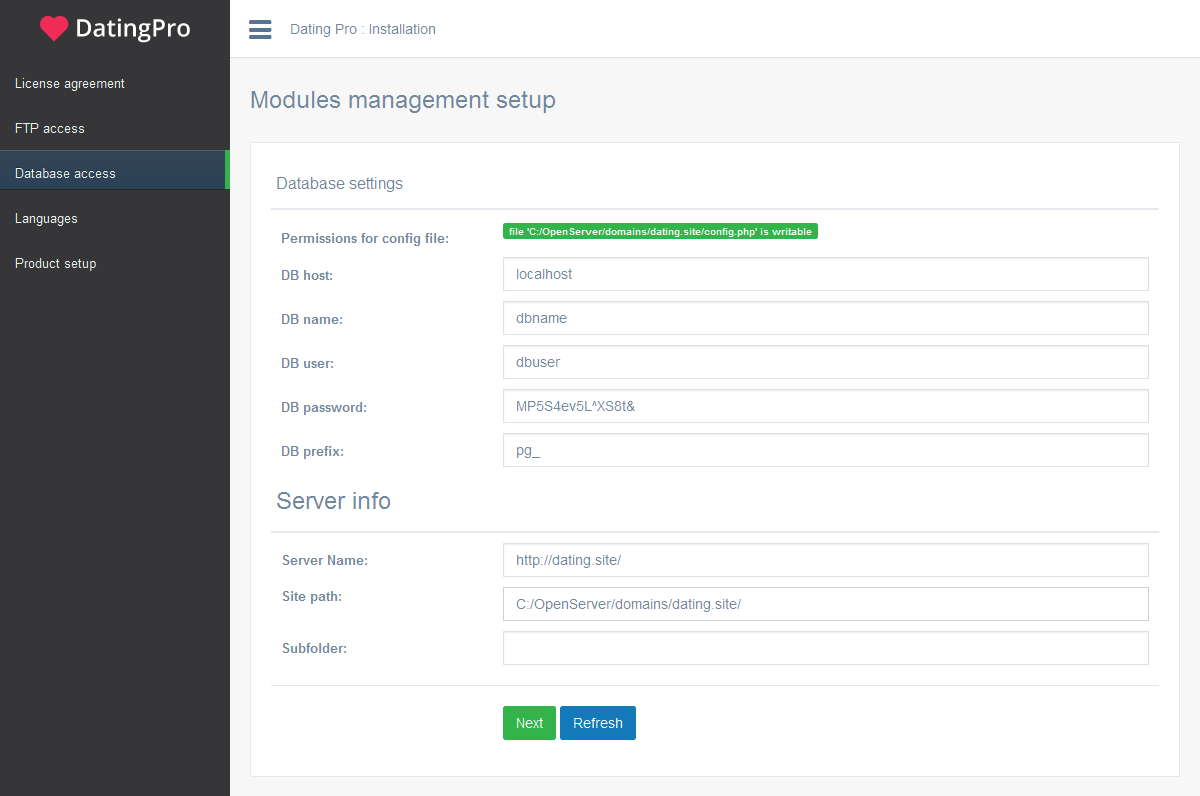Click the empty Subfolder field

(825, 648)
